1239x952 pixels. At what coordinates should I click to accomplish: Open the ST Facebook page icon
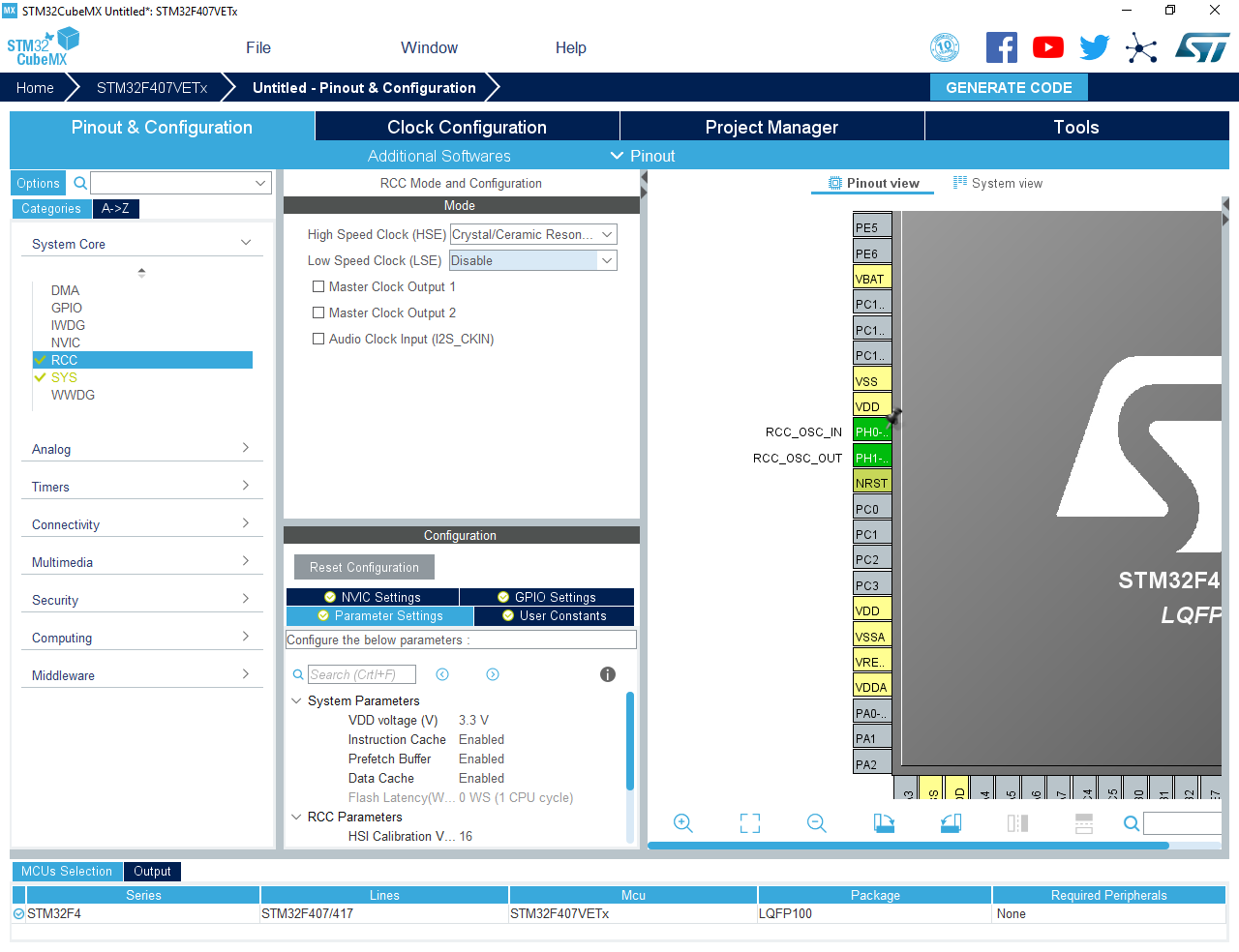pyautogui.click(x=1002, y=47)
